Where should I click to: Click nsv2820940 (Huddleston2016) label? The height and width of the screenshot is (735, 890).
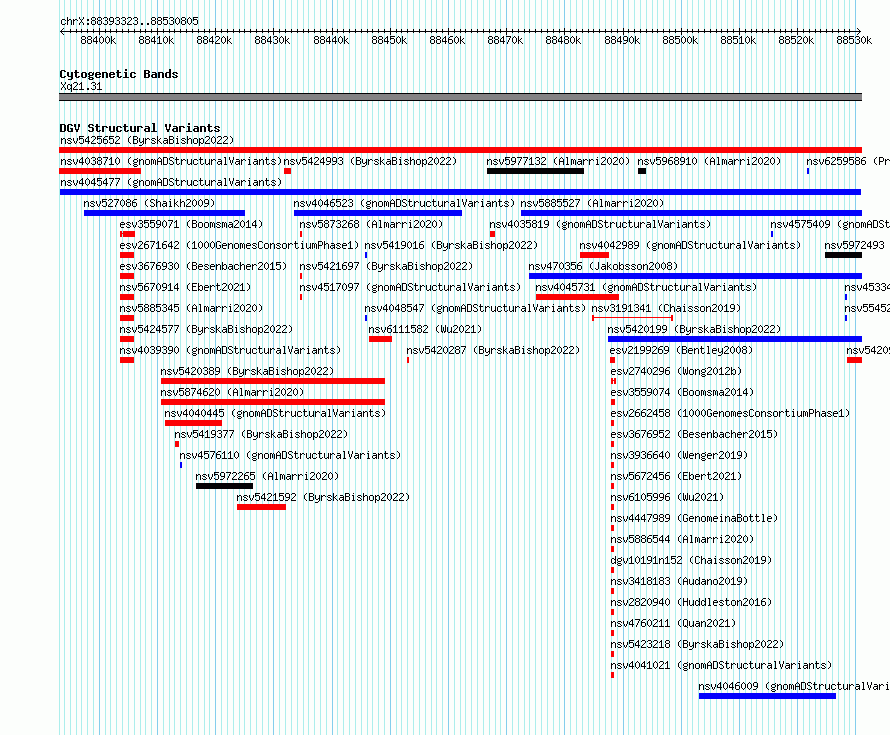click(x=691, y=602)
